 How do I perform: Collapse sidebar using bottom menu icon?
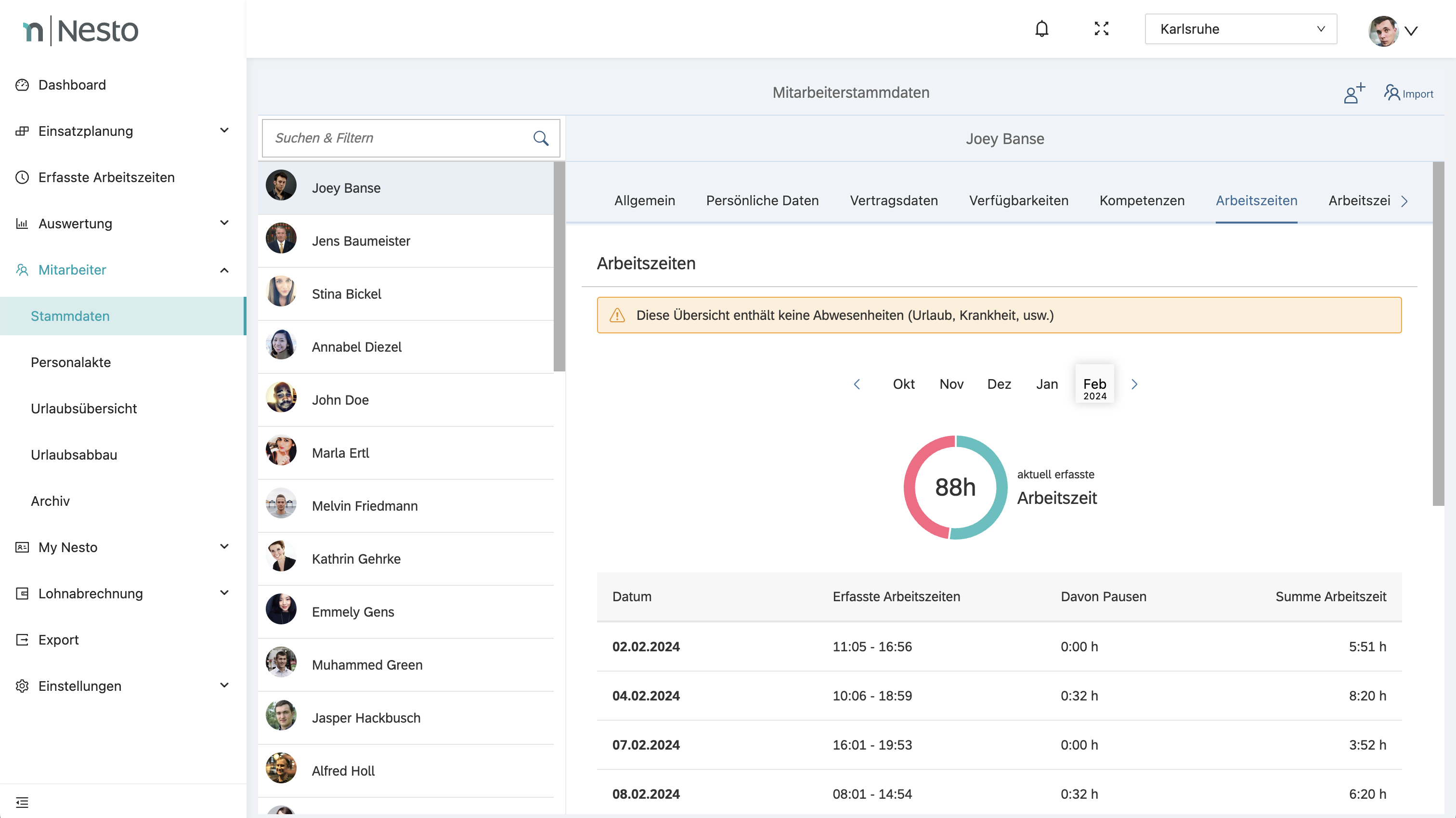click(22, 802)
